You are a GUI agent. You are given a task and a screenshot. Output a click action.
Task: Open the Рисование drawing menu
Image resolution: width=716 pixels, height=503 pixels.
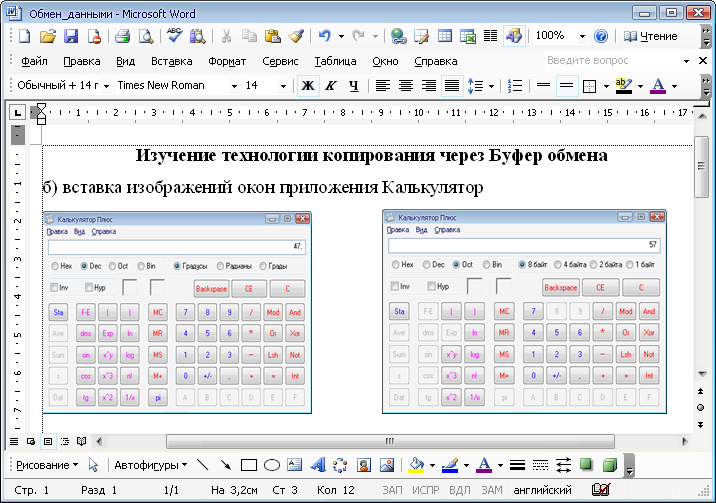[x=47, y=465]
